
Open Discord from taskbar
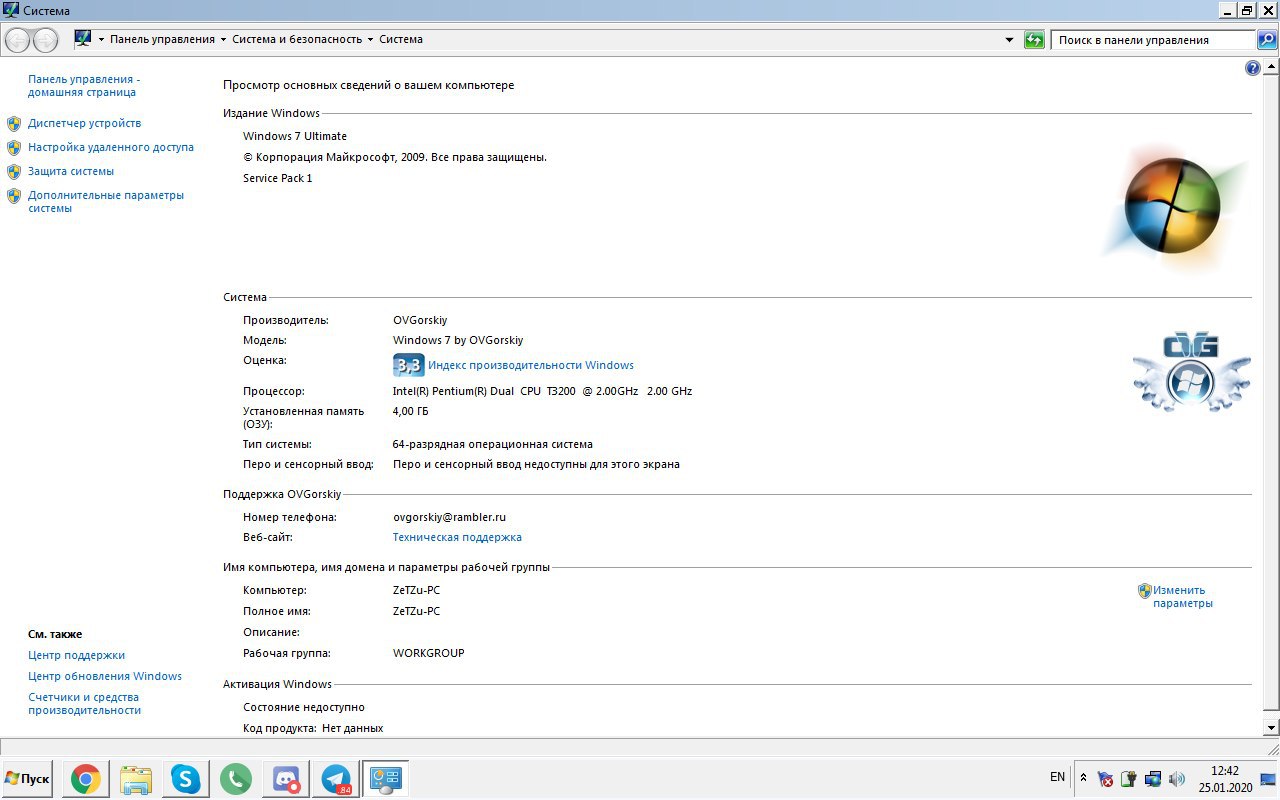pyautogui.click(x=286, y=779)
